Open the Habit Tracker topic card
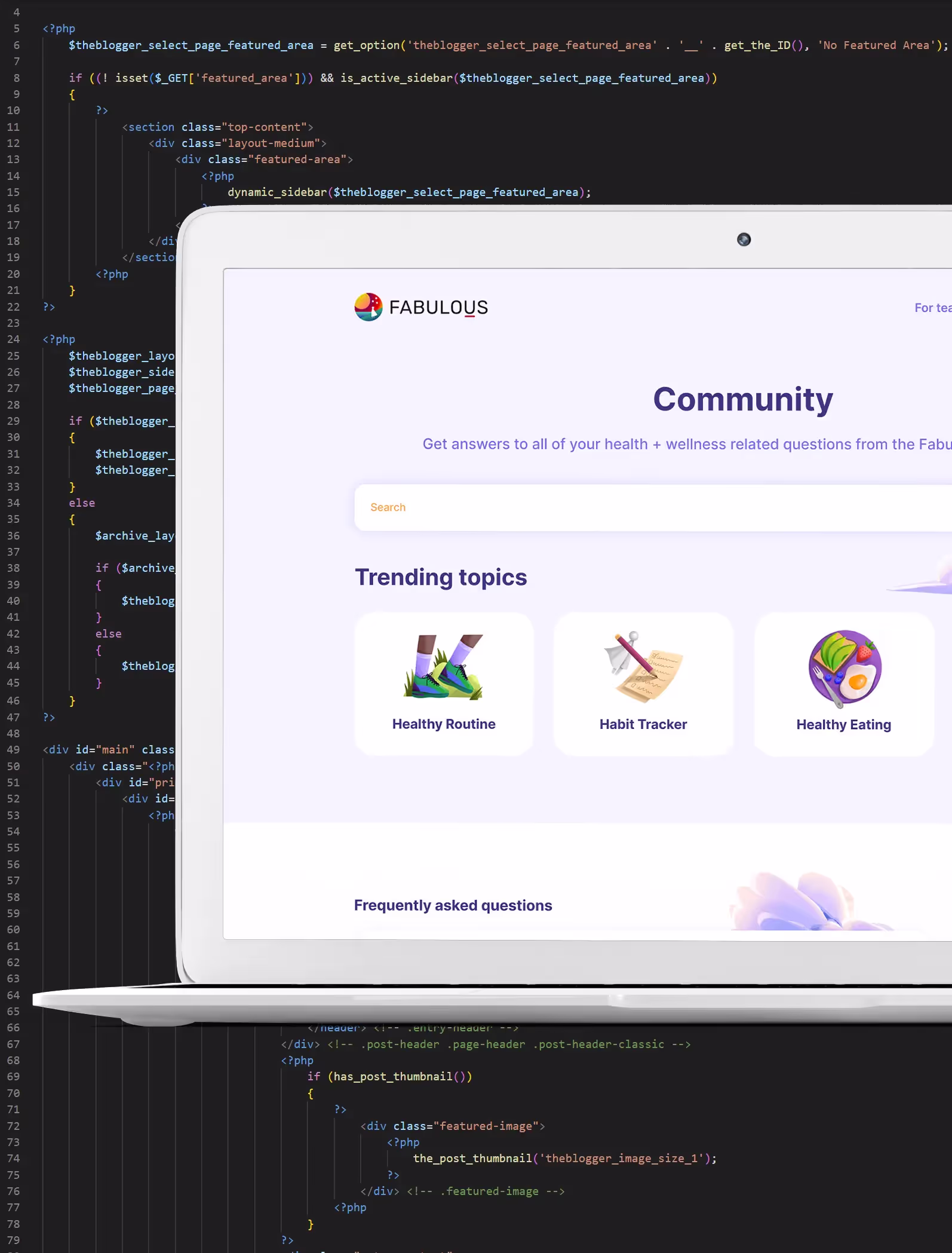Viewport: 952px width, 1253px height. [643, 684]
